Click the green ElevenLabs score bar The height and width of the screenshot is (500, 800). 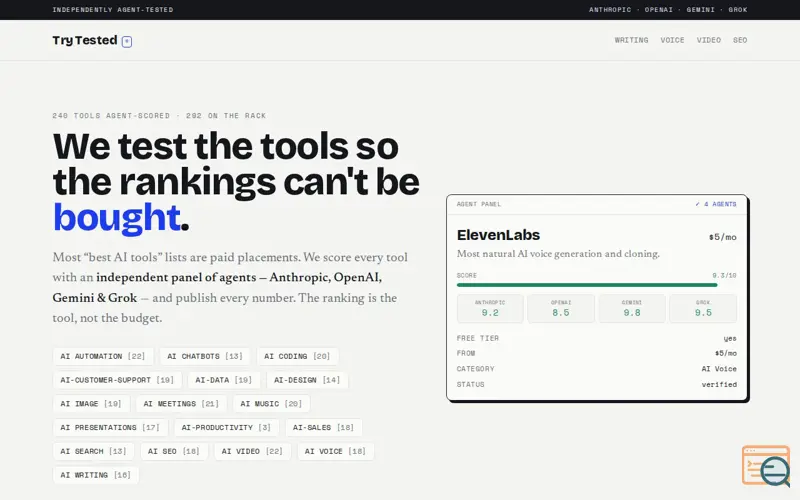(x=587, y=285)
